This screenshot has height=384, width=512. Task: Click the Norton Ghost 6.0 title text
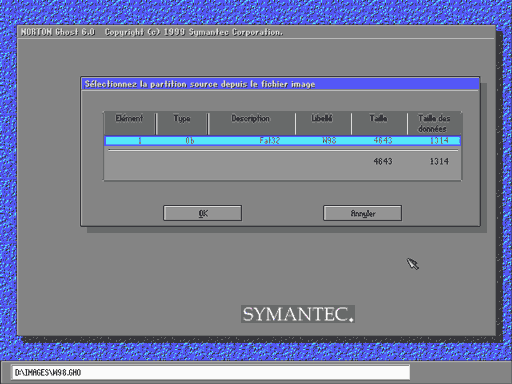click(x=58, y=32)
